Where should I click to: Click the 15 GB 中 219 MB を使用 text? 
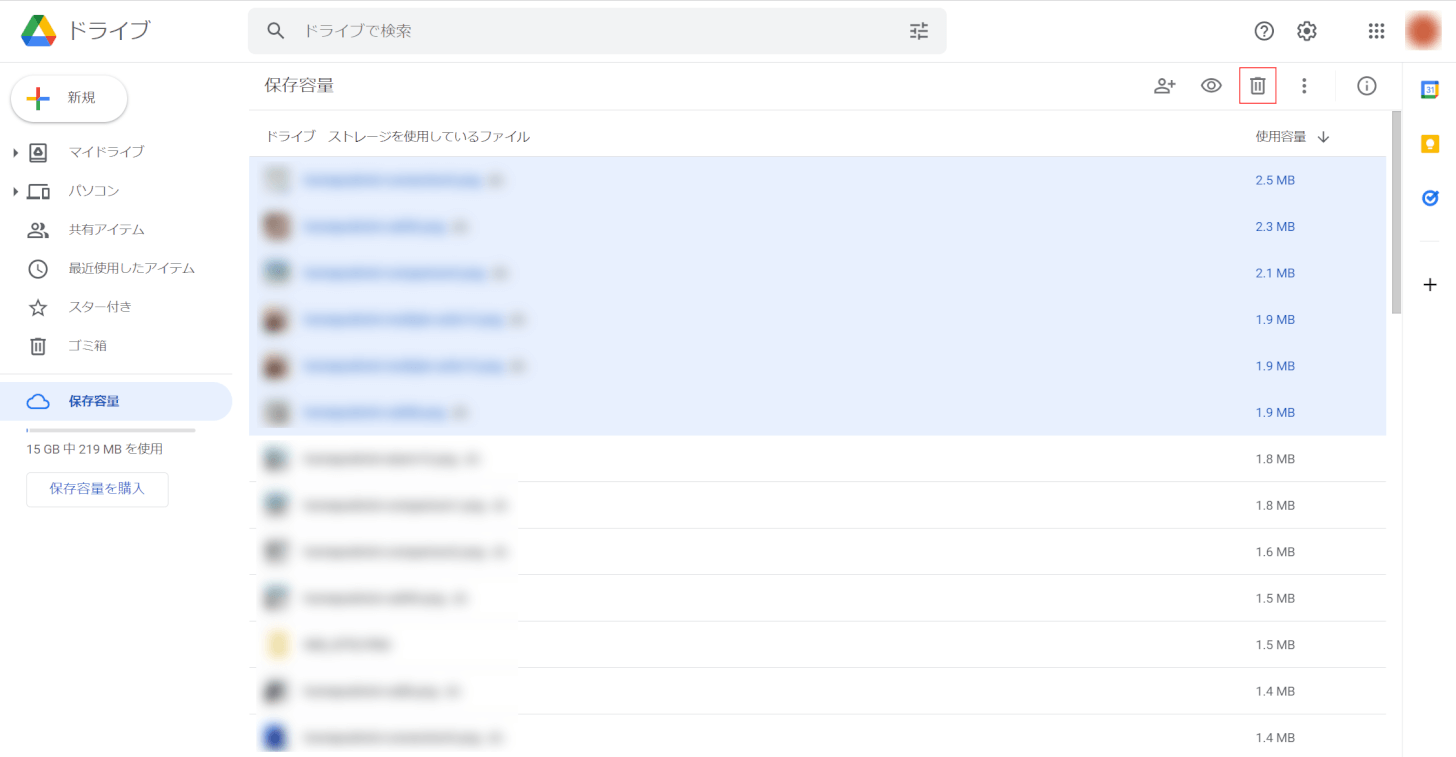(x=95, y=449)
